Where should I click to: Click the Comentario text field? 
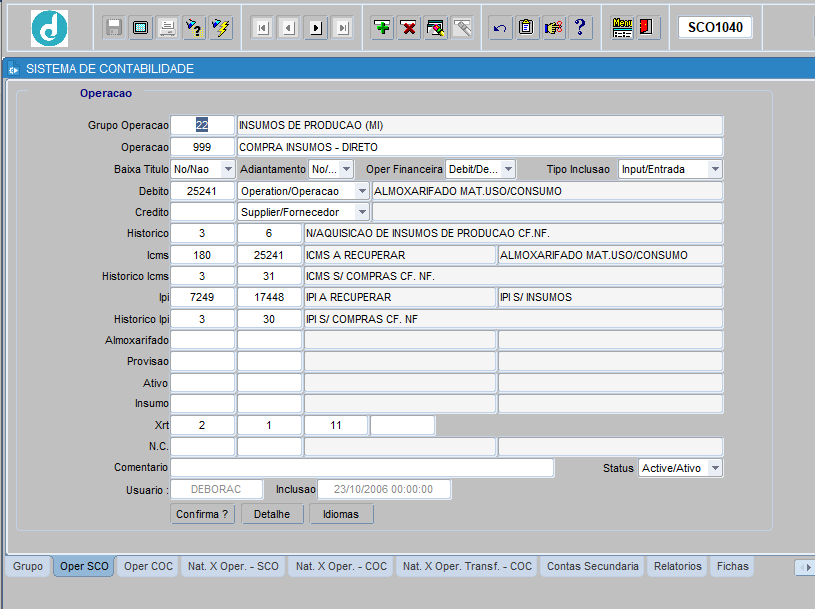coord(362,468)
